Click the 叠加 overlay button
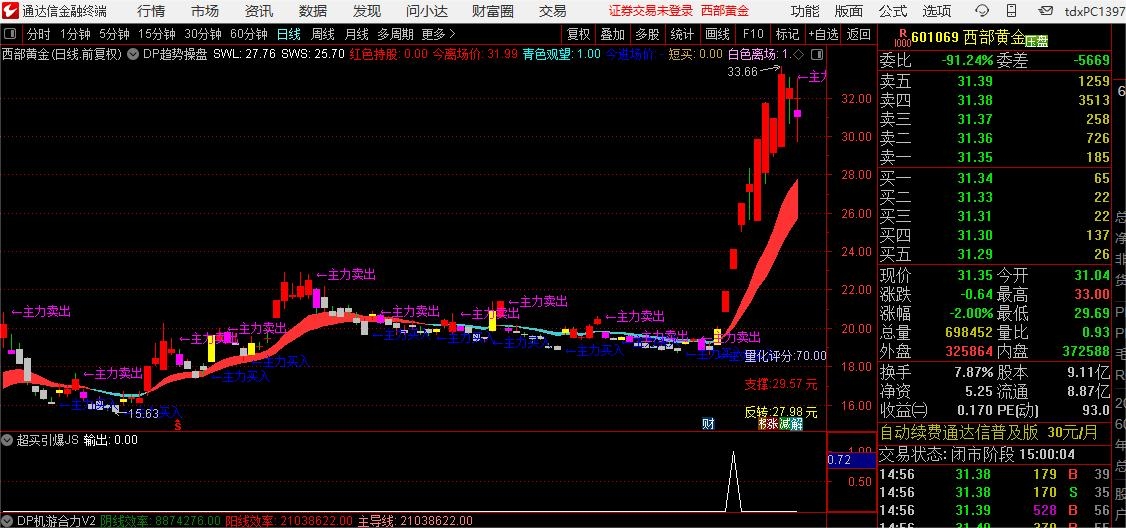 tap(613, 34)
